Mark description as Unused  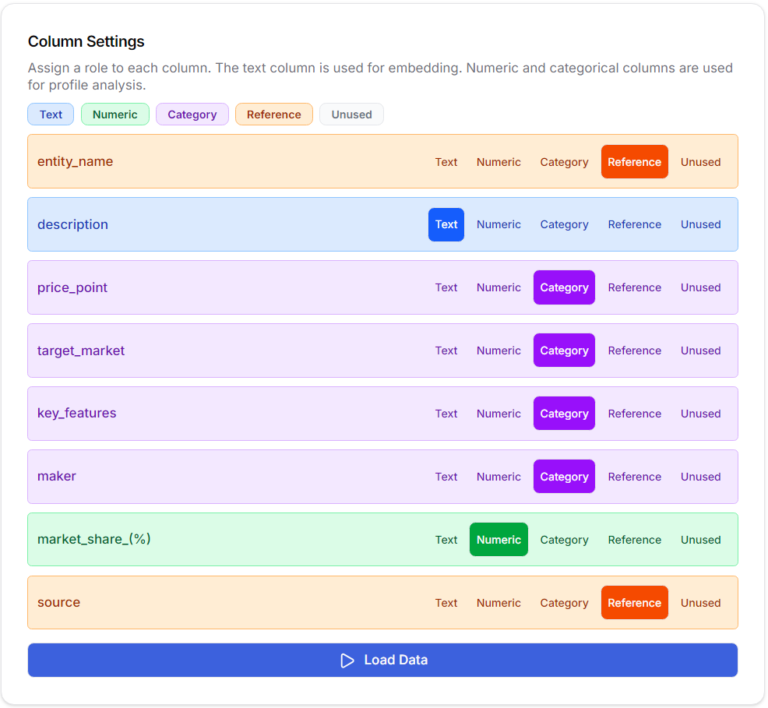point(700,224)
